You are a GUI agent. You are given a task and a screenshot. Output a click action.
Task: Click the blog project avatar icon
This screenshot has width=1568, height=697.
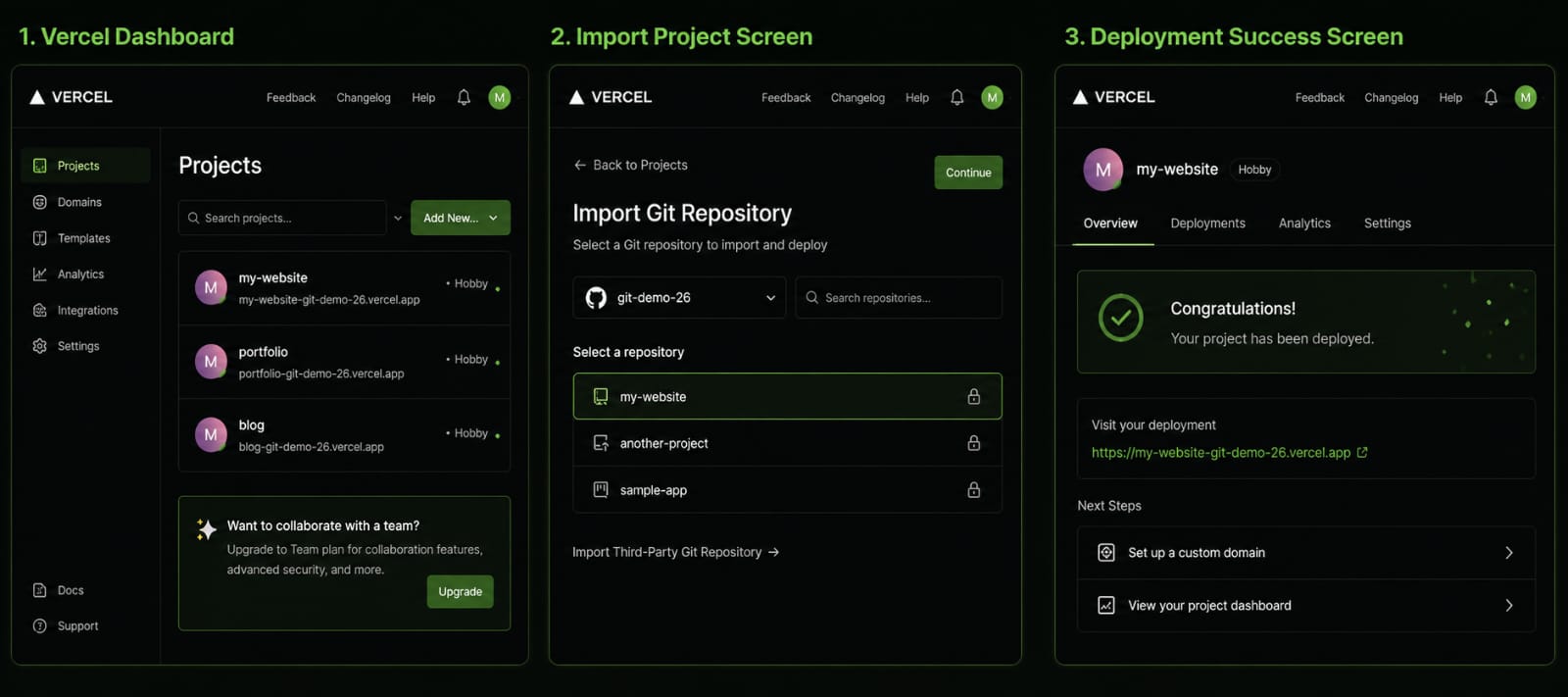(x=211, y=434)
